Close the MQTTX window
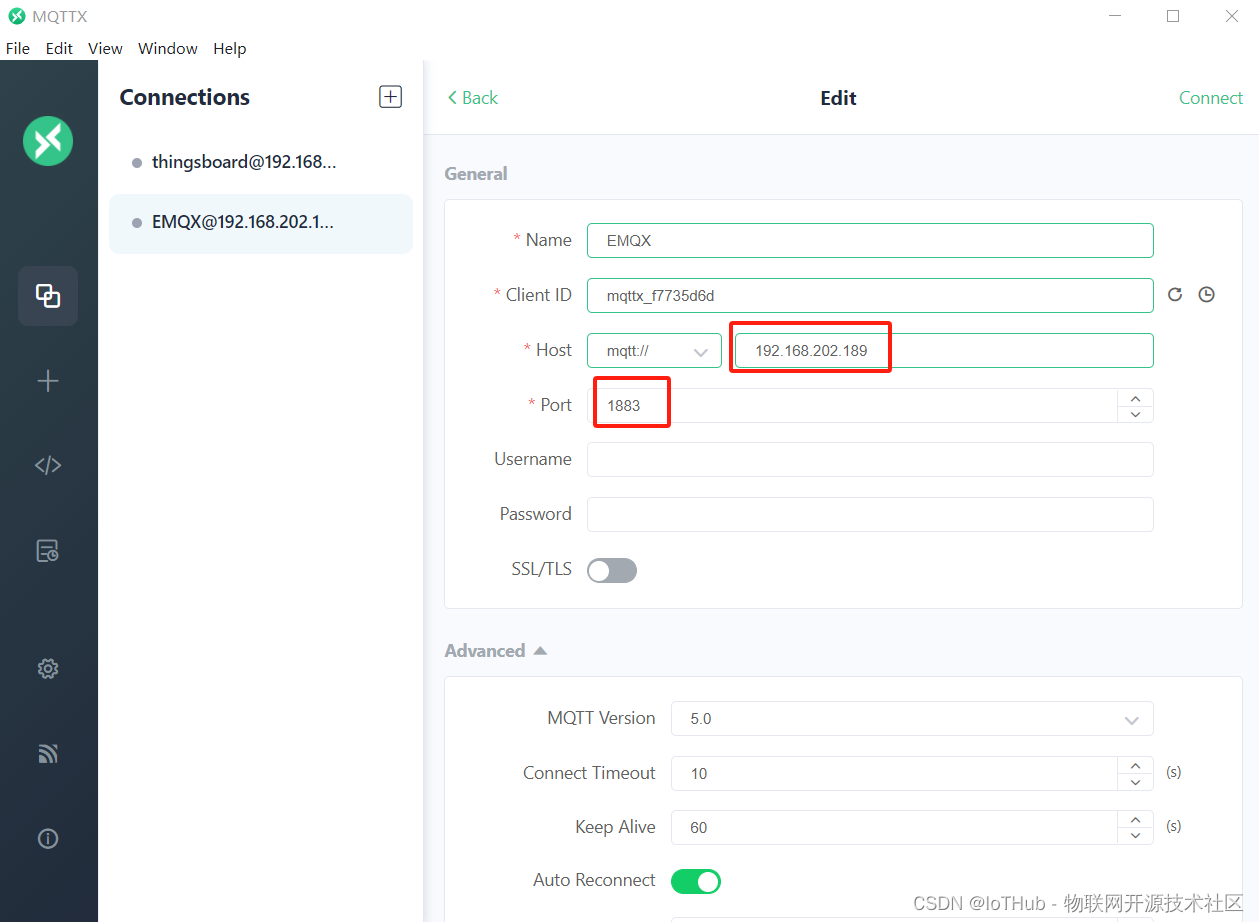 (x=1232, y=16)
